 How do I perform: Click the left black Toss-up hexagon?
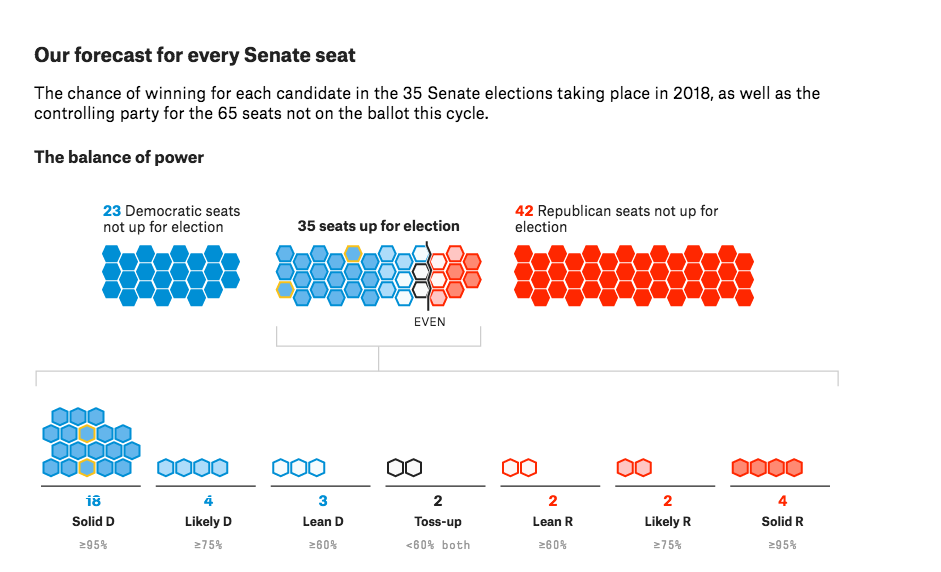396,467
